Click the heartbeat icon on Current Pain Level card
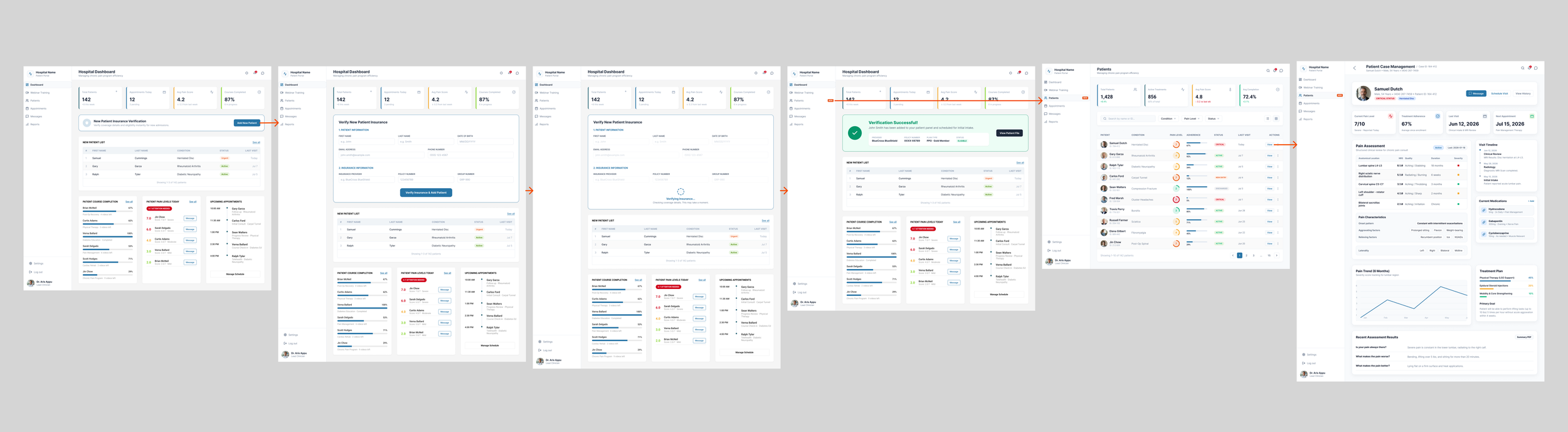The width and height of the screenshot is (1568, 432). coord(1391,116)
